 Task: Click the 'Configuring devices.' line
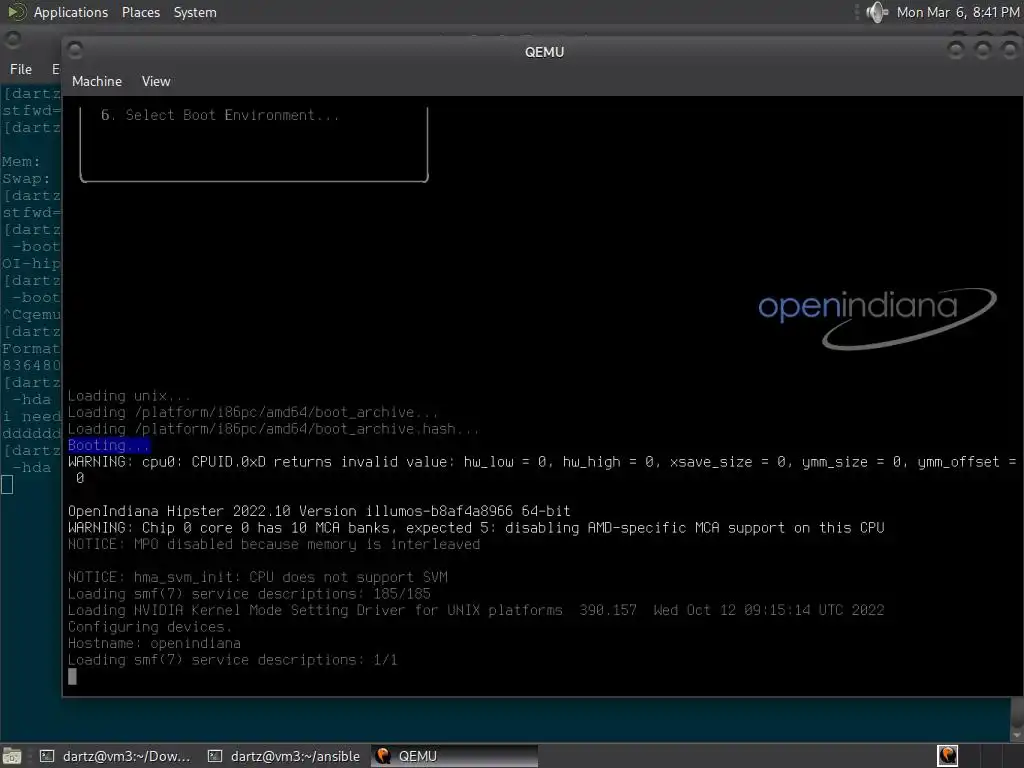point(150,627)
